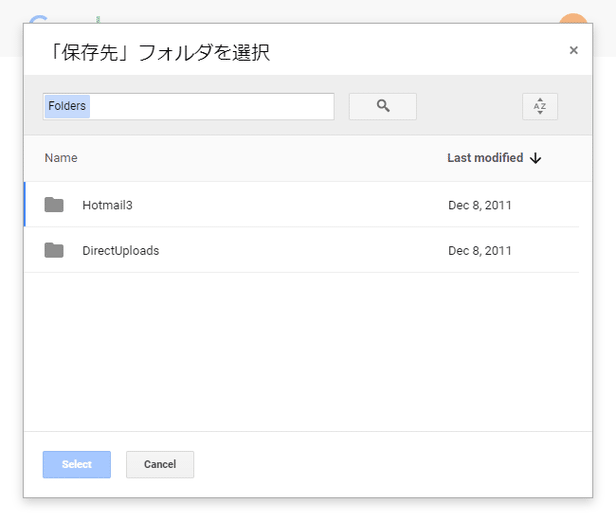This screenshot has width=616, height=521.
Task: Close the folder selection dialog
Action: pos(574,50)
